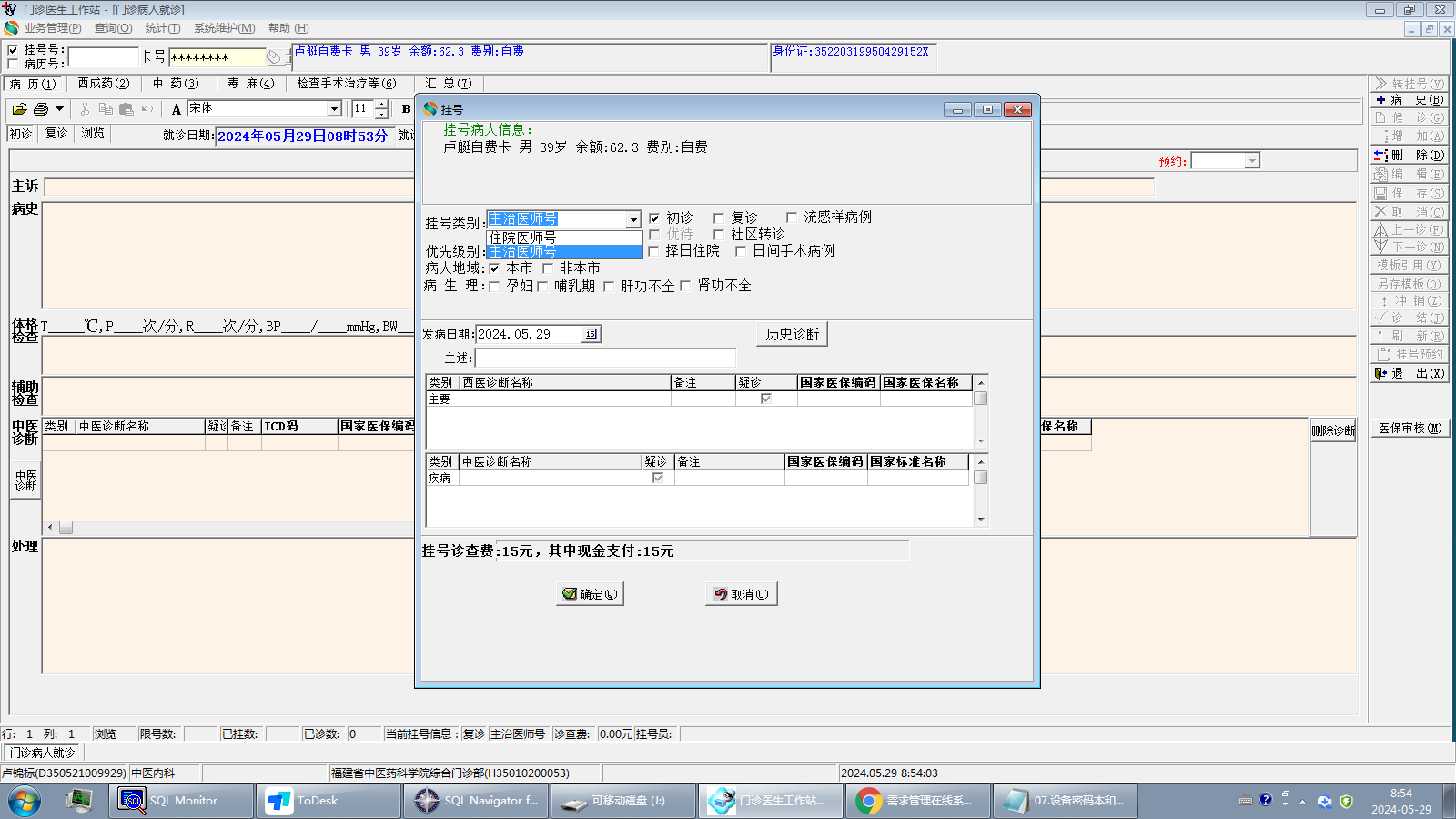1456x819 pixels.
Task: Open the 业务管理(P) menu
Action: 53,28
